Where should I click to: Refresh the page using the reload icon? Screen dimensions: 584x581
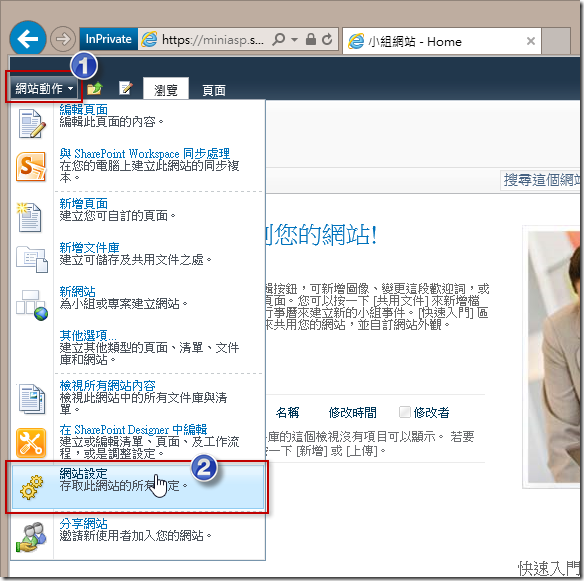point(327,39)
